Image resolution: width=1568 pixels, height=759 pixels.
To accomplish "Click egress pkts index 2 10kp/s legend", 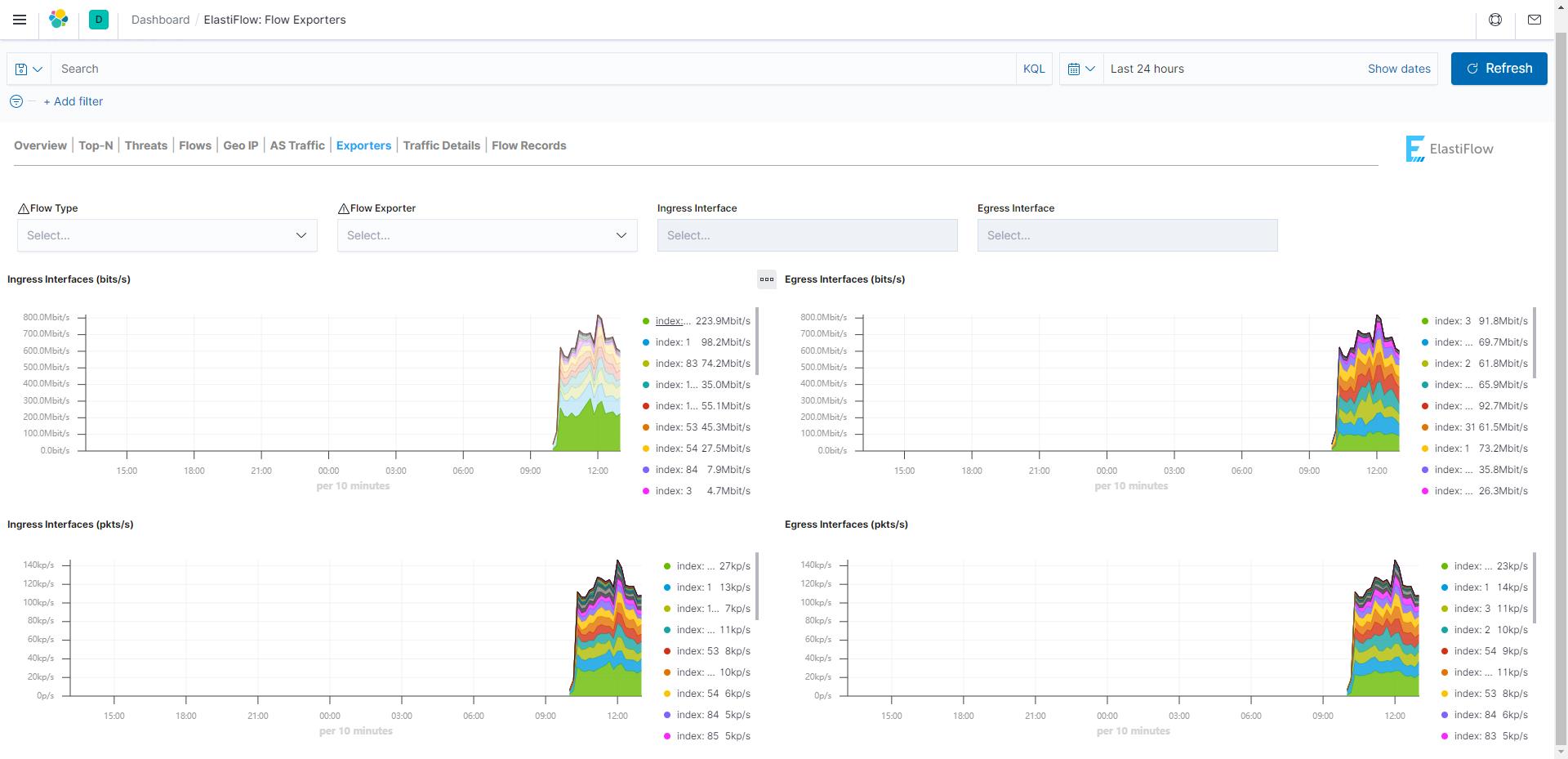I will click(1485, 630).
